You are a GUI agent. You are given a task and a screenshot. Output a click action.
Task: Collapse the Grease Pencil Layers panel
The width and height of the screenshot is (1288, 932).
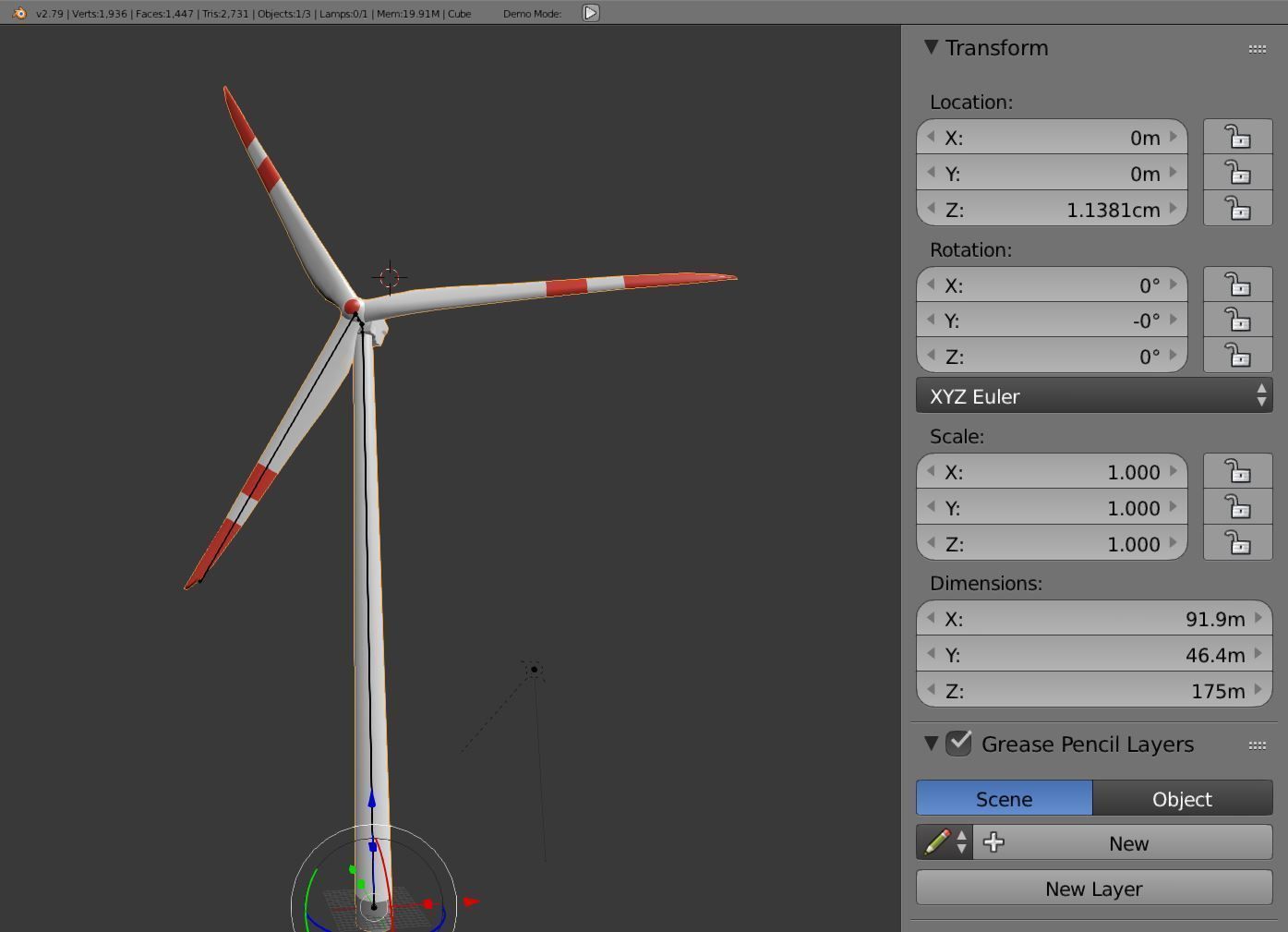[931, 744]
